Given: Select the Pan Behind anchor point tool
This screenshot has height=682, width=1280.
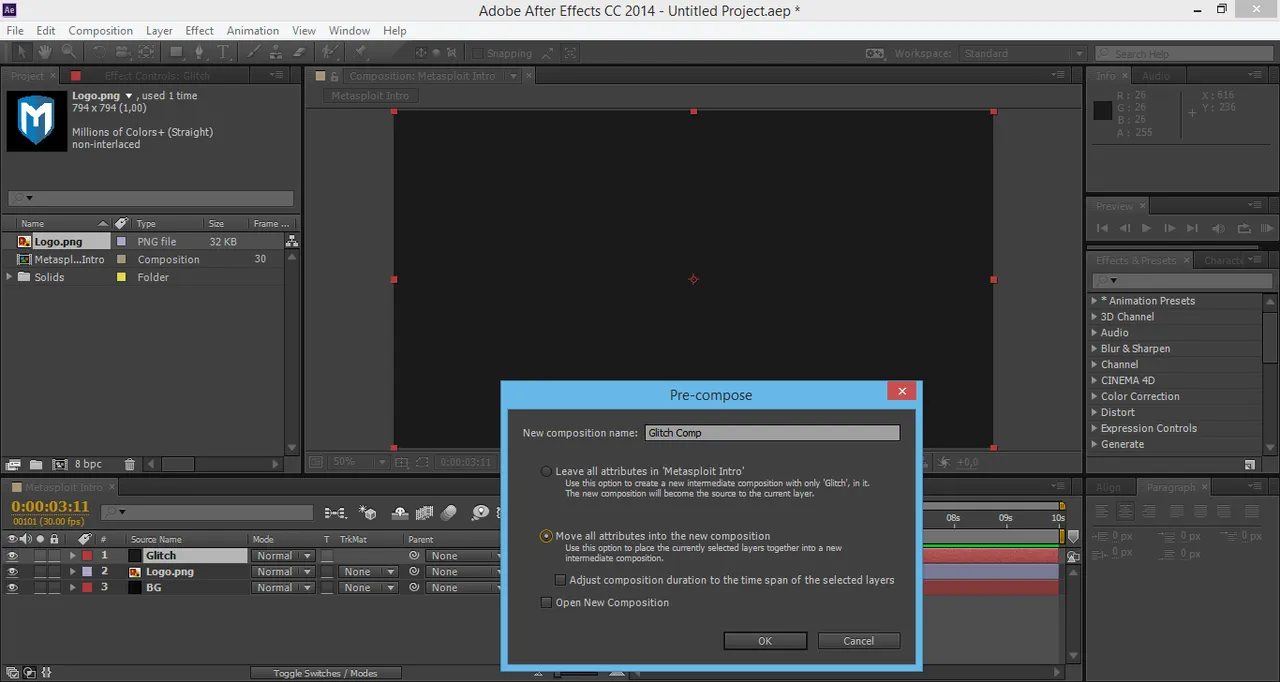Looking at the screenshot, I should [x=146, y=52].
